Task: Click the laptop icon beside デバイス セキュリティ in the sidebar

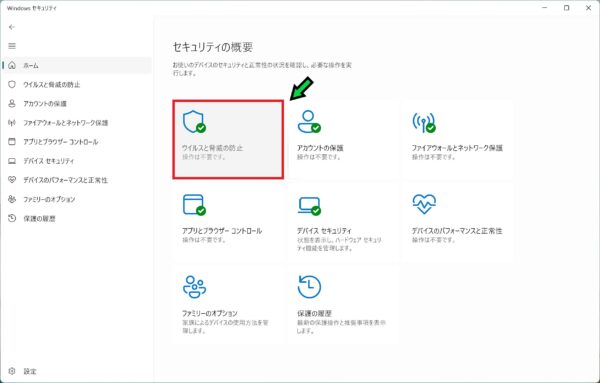Action: click(x=12, y=161)
